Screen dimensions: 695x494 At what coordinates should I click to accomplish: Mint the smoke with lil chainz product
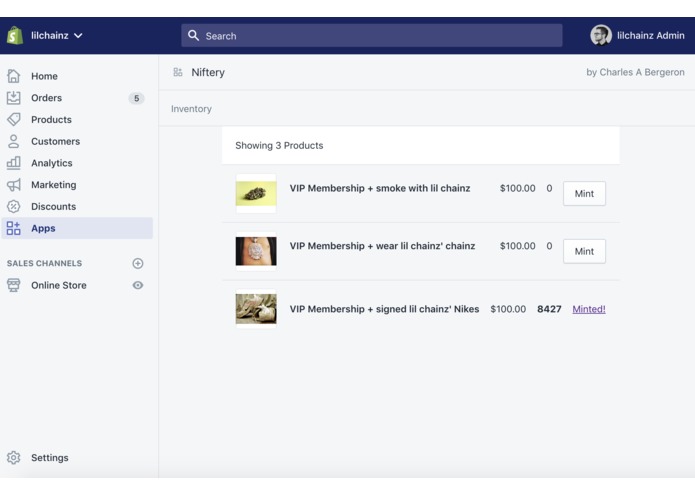(584, 194)
